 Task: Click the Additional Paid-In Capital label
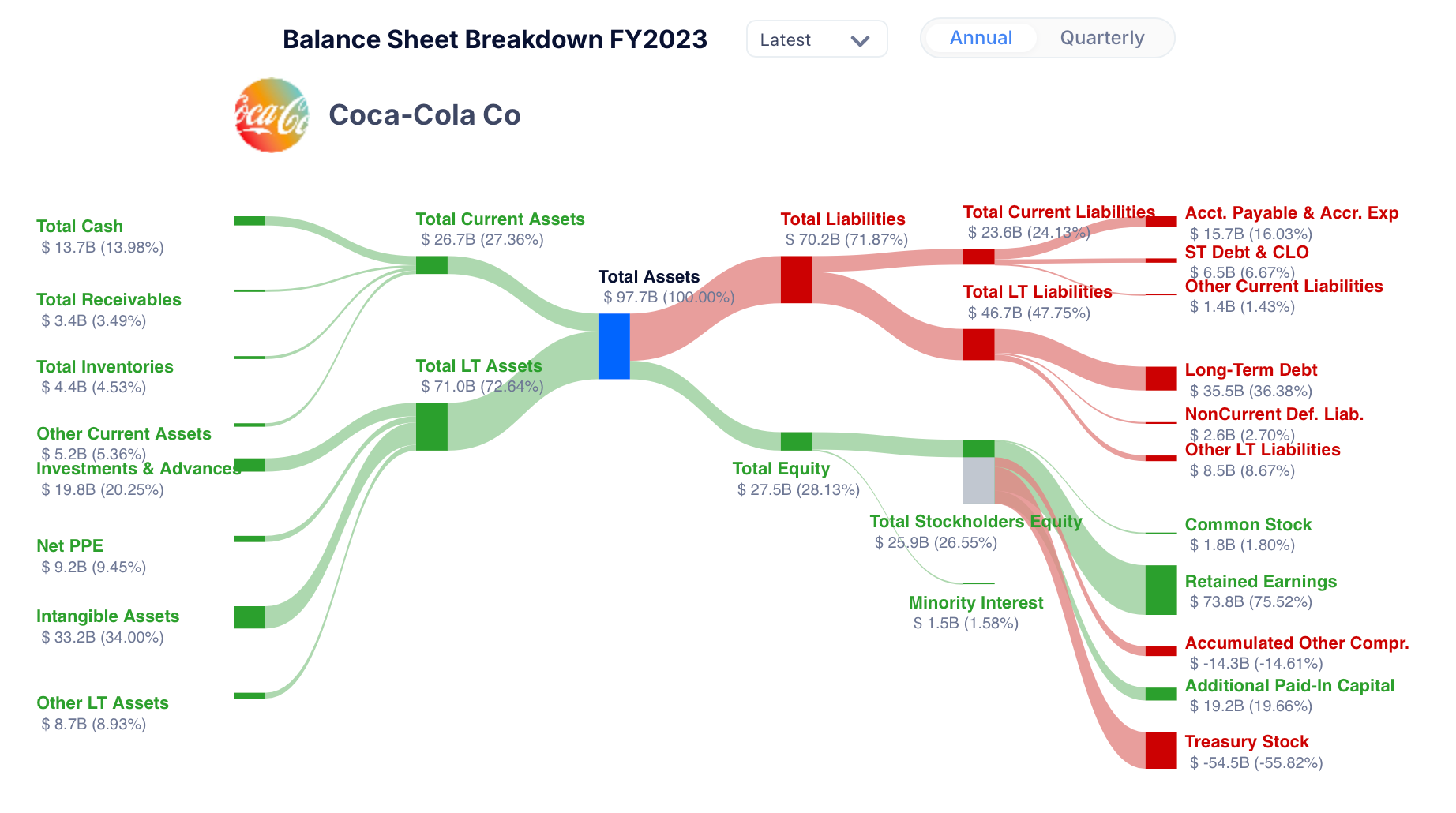[1290, 686]
